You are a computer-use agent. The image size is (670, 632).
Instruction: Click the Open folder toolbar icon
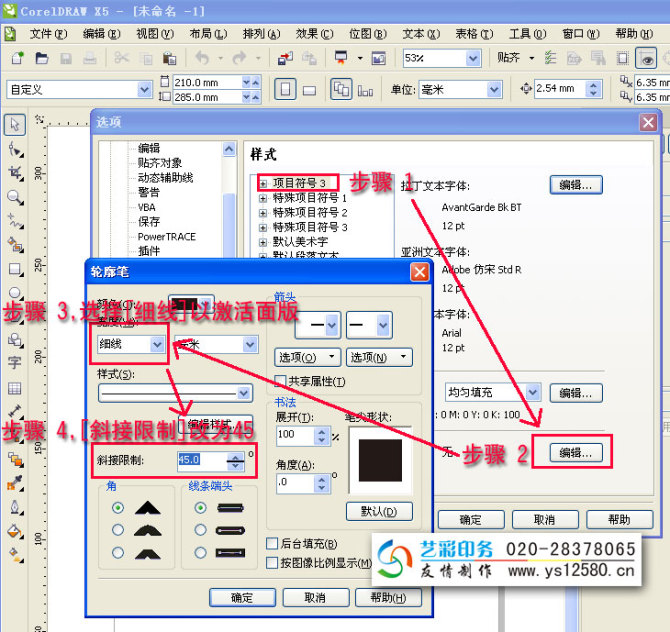click(x=40, y=59)
